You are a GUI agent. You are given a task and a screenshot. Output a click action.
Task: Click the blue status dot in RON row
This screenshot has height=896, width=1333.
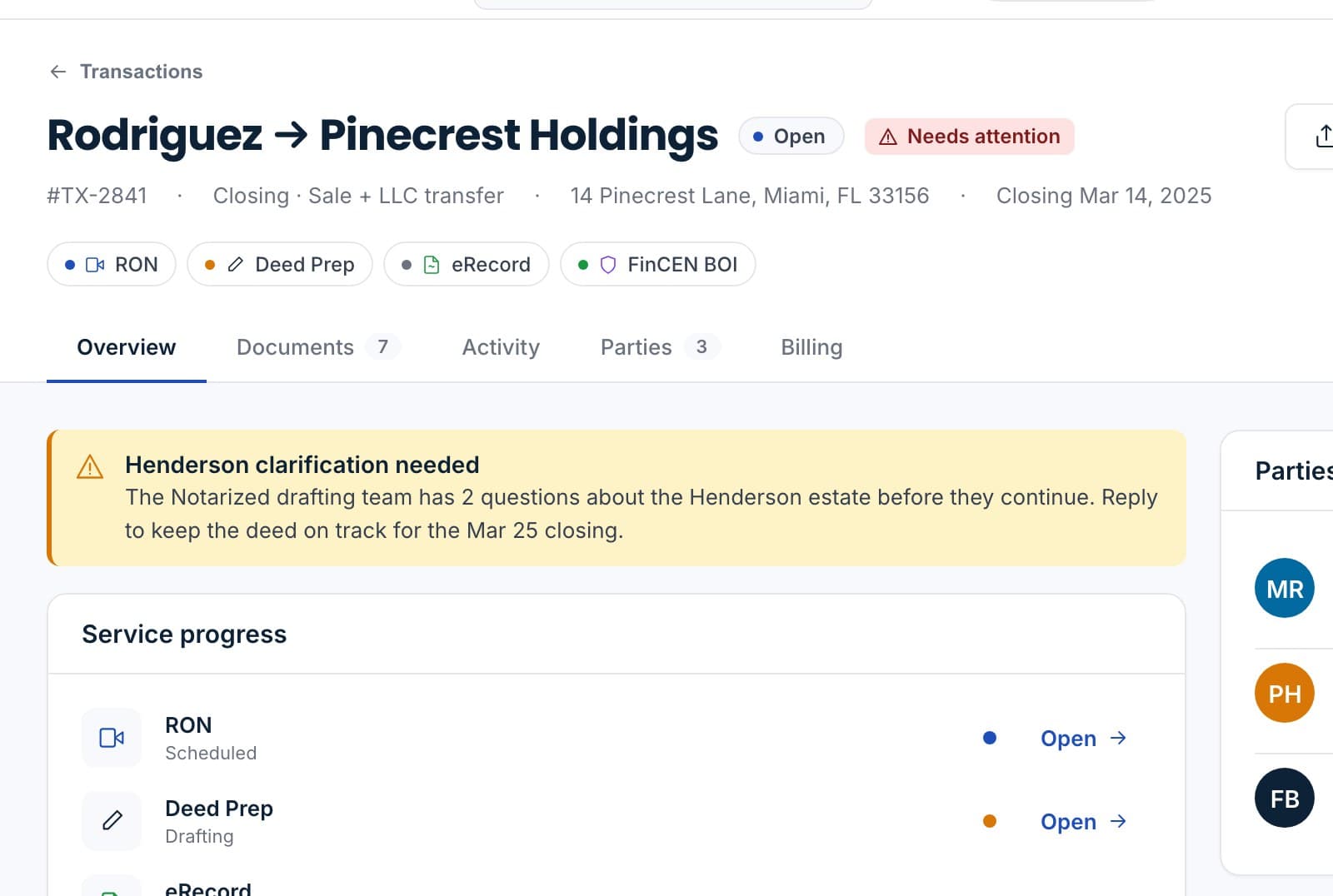point(990,738)
